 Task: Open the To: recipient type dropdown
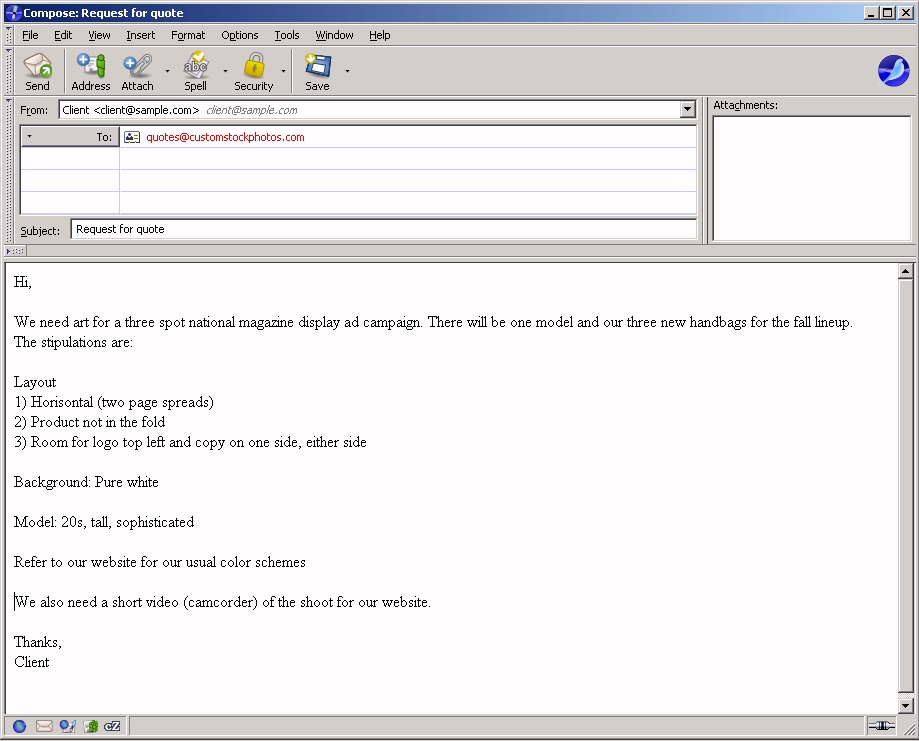tap(70, 137)
